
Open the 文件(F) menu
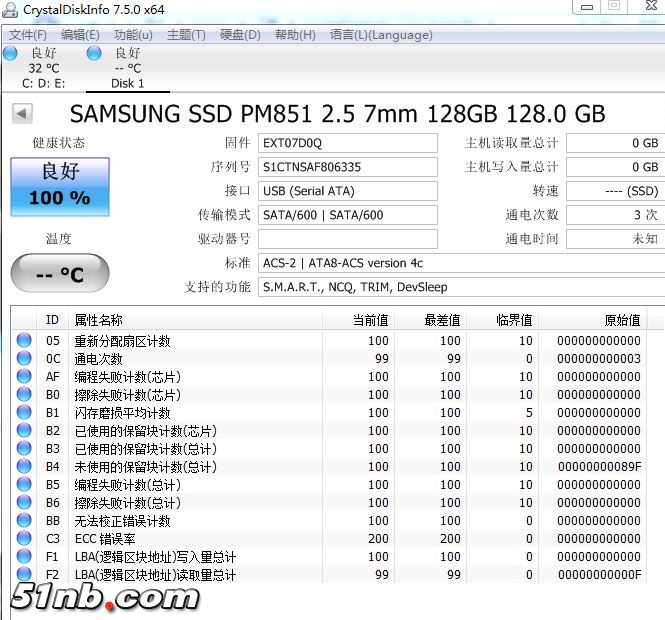(28, 35)
